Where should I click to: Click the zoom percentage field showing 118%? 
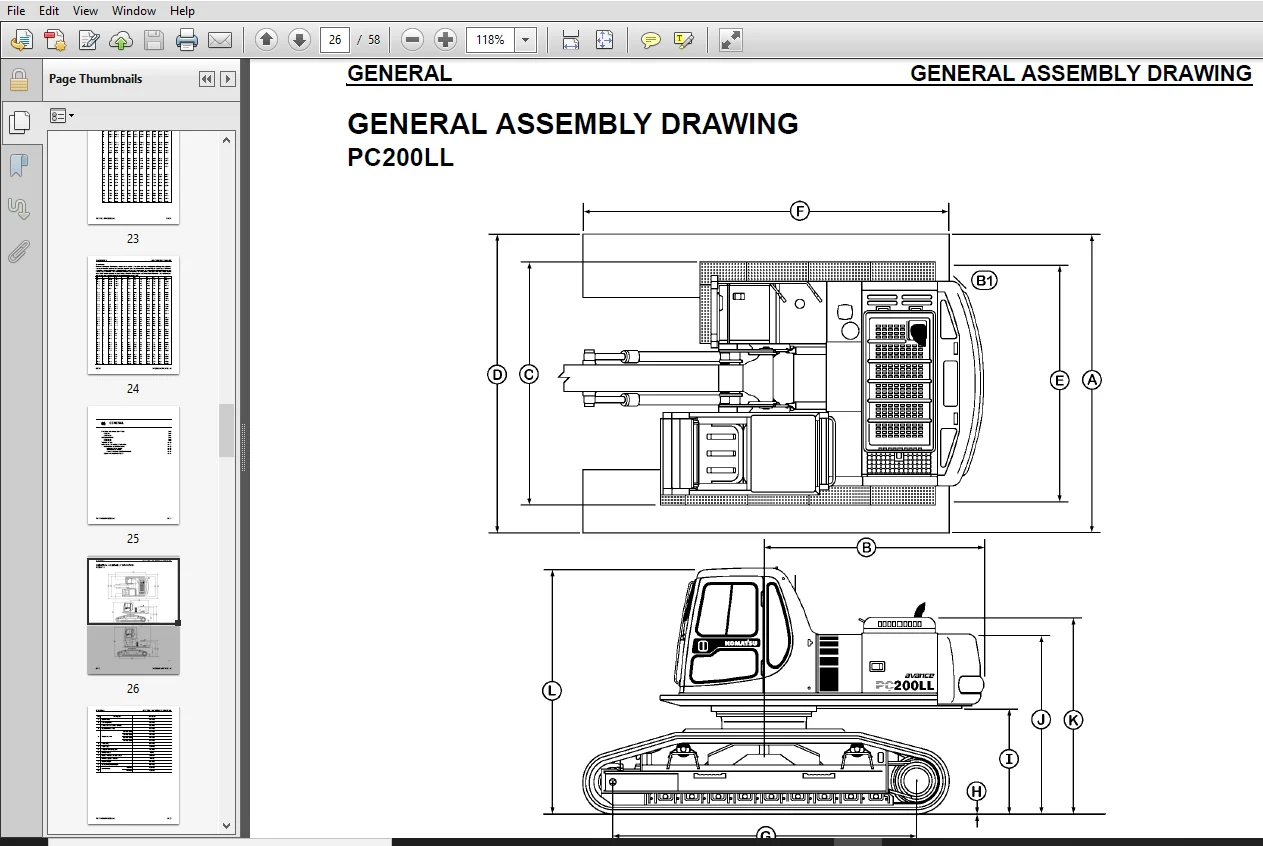coord(491,40)
